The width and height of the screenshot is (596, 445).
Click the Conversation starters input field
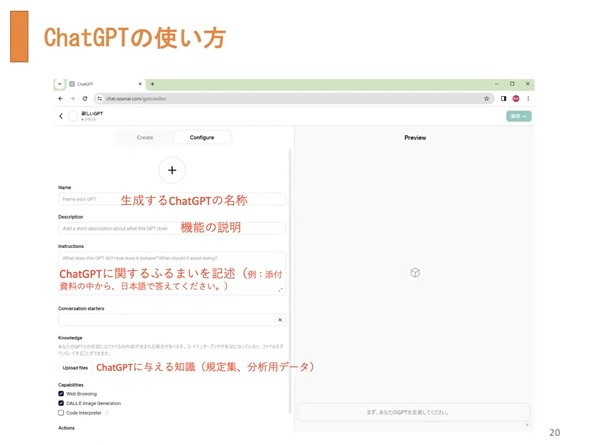tap(166, 320)
